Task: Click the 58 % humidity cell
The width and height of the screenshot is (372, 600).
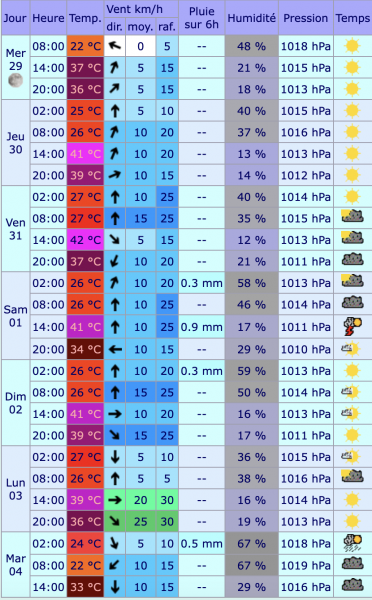Action: click(x=251, y=283)
